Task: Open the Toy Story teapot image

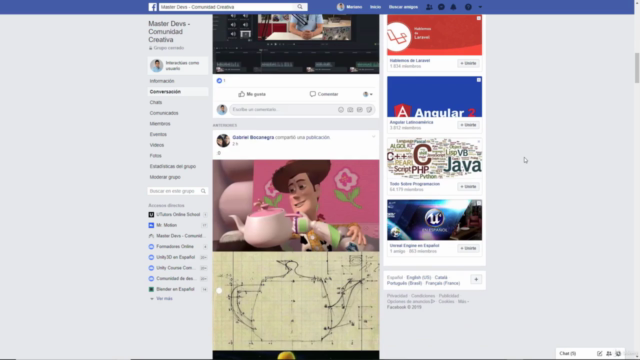Action: (x=296, y=205)
